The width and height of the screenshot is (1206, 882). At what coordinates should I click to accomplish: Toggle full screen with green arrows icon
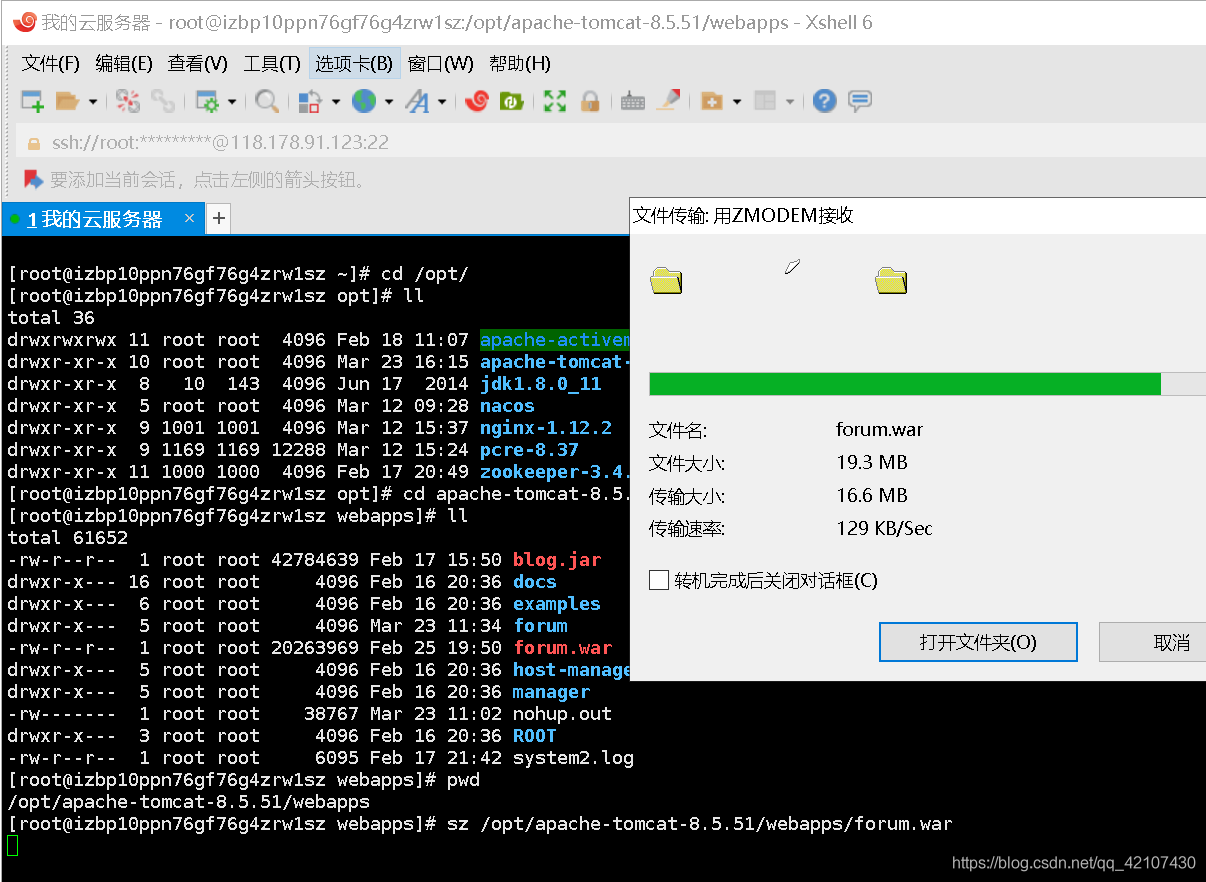point(555,101)
